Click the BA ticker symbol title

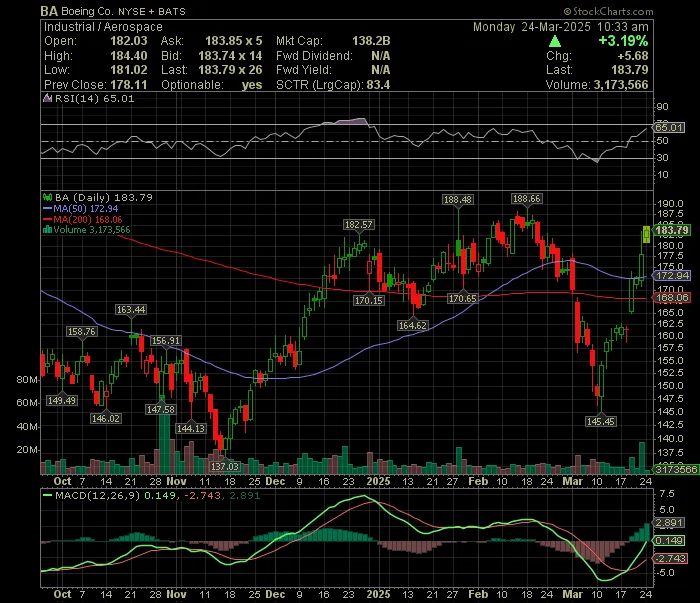(49, 11)
